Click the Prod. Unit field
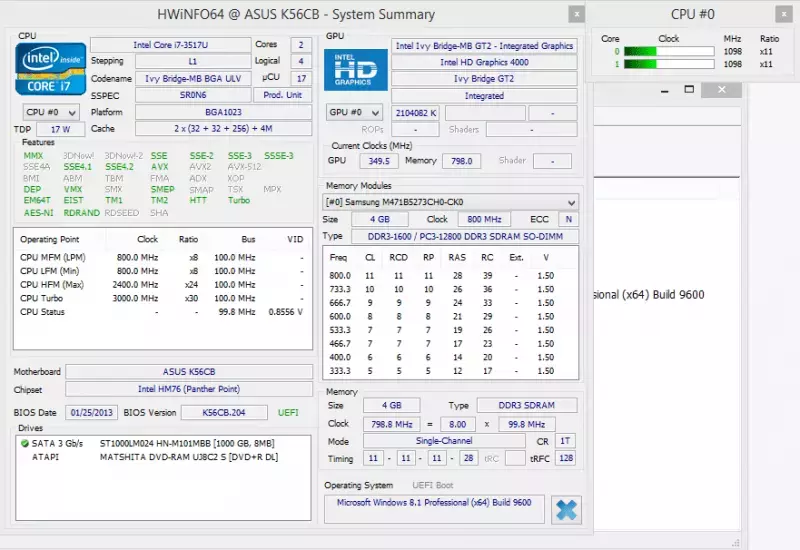The image size is (800, 550). click(x=282, y=95)
